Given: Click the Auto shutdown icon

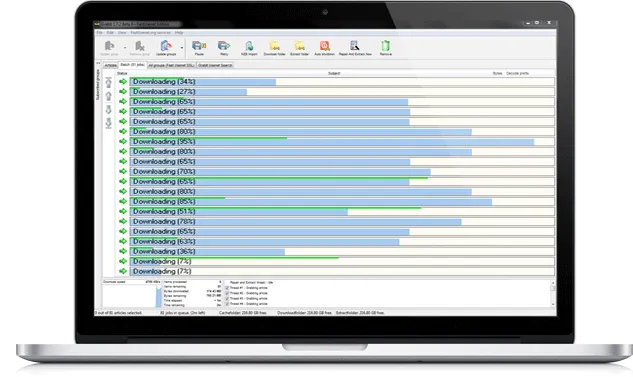Looking at the screenshot, I should click(x=325, y=46).
